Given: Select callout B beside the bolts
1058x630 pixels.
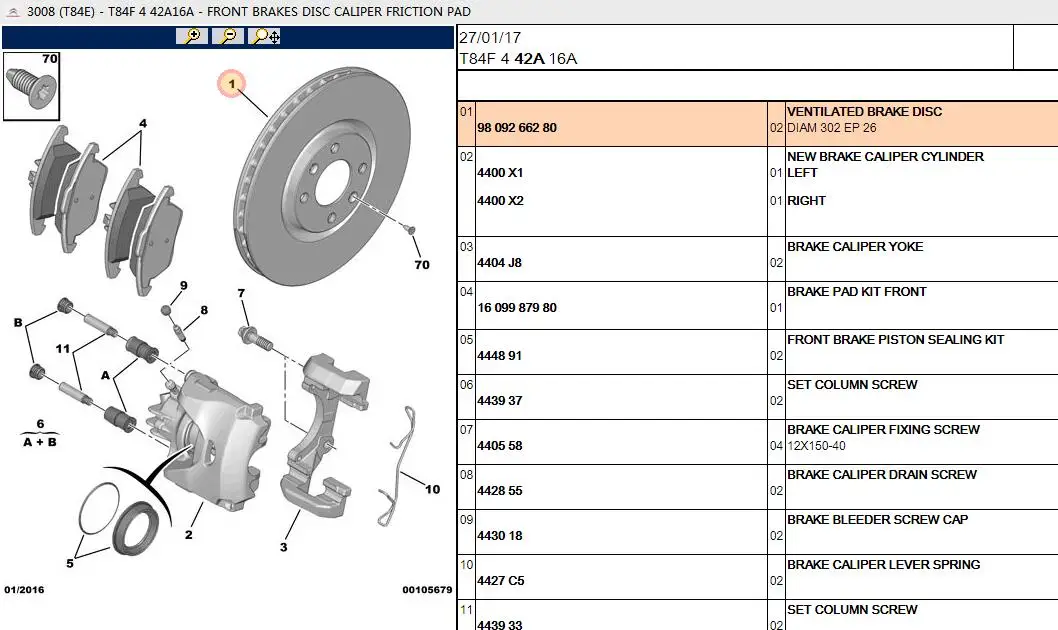Looking at the screenshot, I should click(x=18, y=322).
